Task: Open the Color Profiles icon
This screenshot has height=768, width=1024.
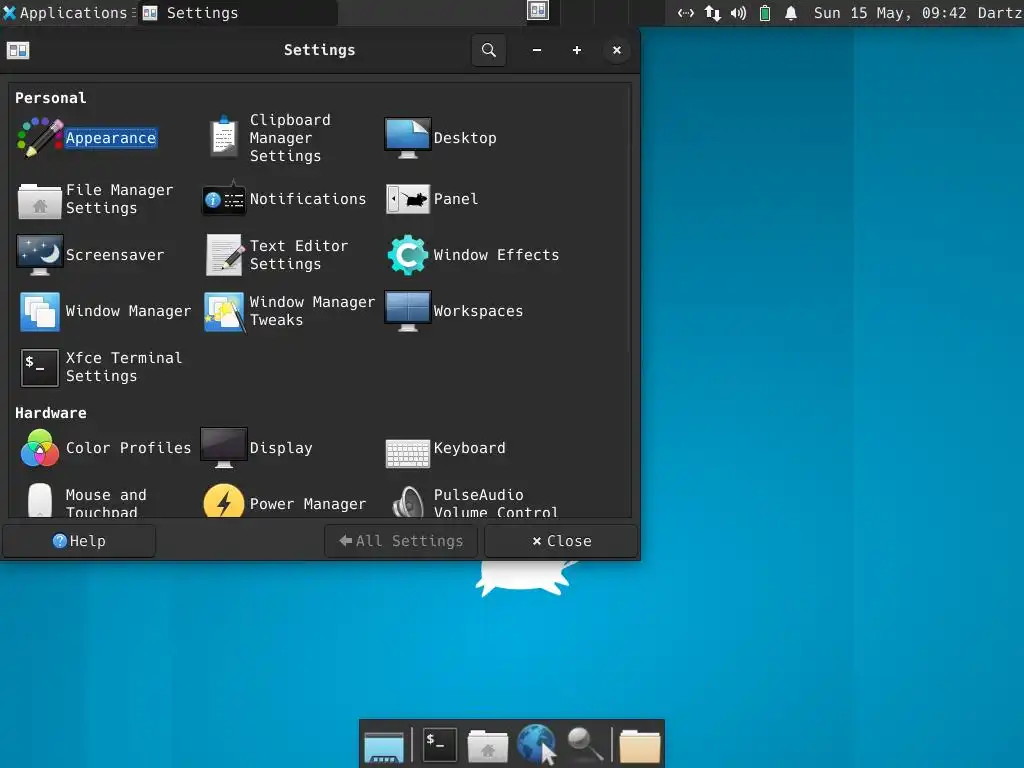Action: tap(40, 448)
